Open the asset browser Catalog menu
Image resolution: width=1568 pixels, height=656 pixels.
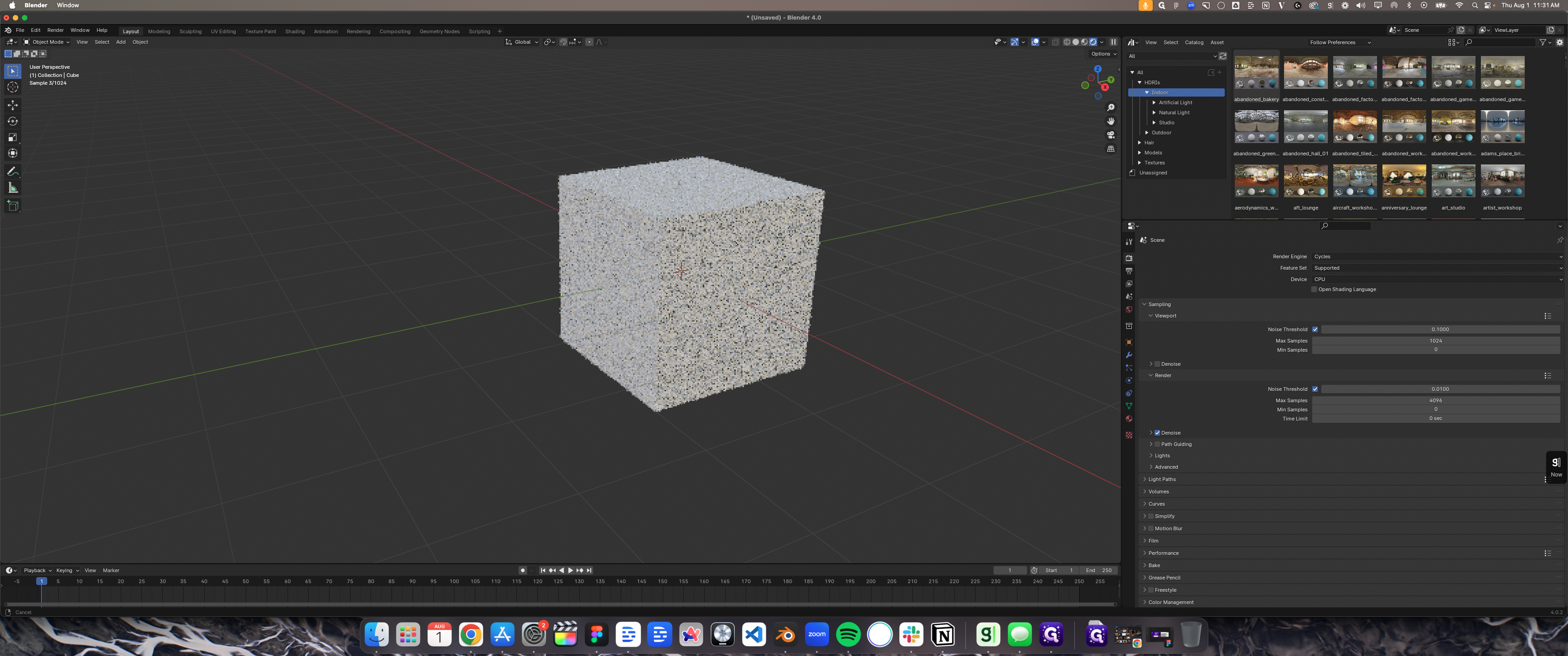tap(1194, 43)
